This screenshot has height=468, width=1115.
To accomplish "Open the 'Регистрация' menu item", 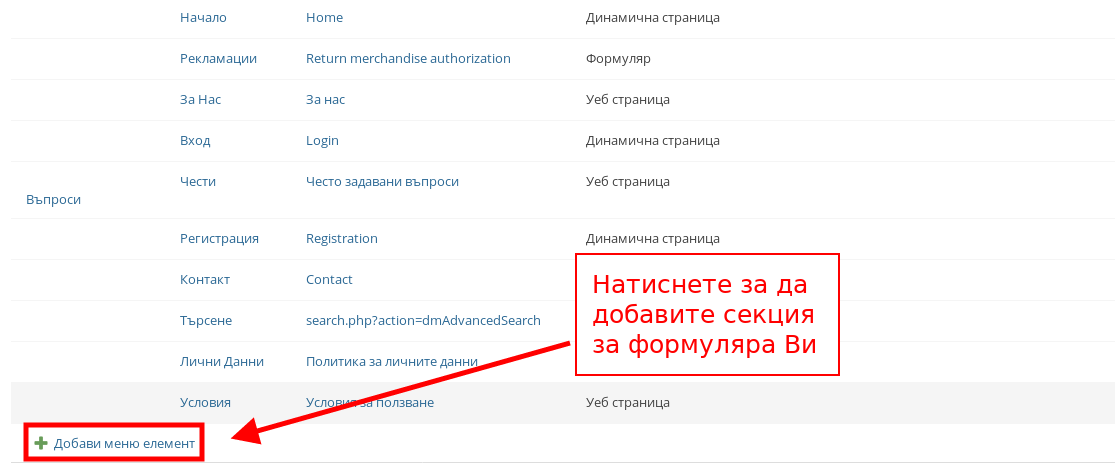I will tap(219, 239).
